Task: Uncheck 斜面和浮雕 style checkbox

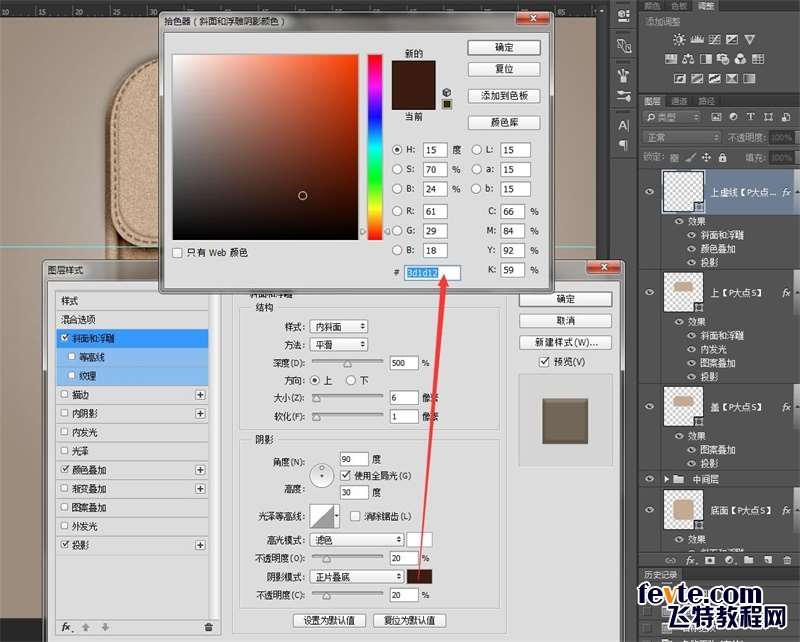Action: tap(65, 338)
